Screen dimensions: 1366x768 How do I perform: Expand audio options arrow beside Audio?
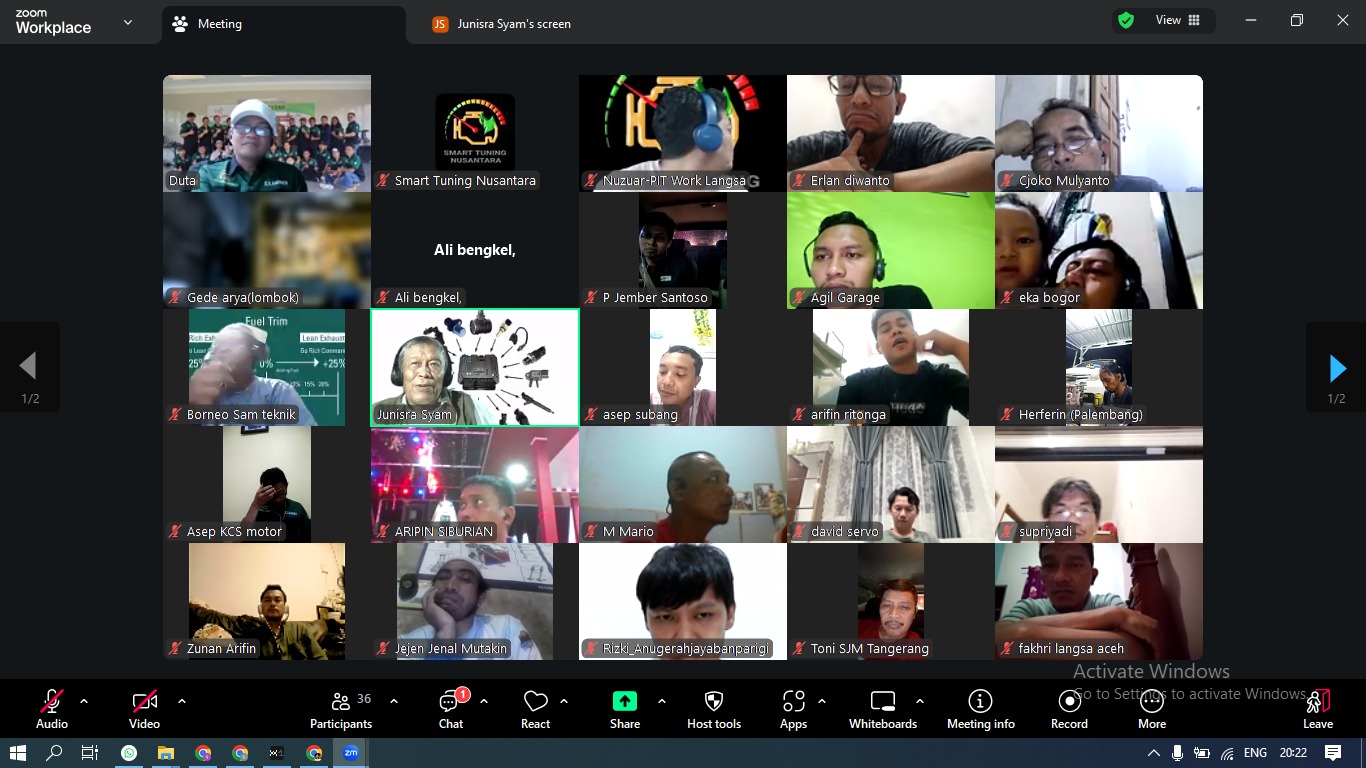click(x=84, y=701)
